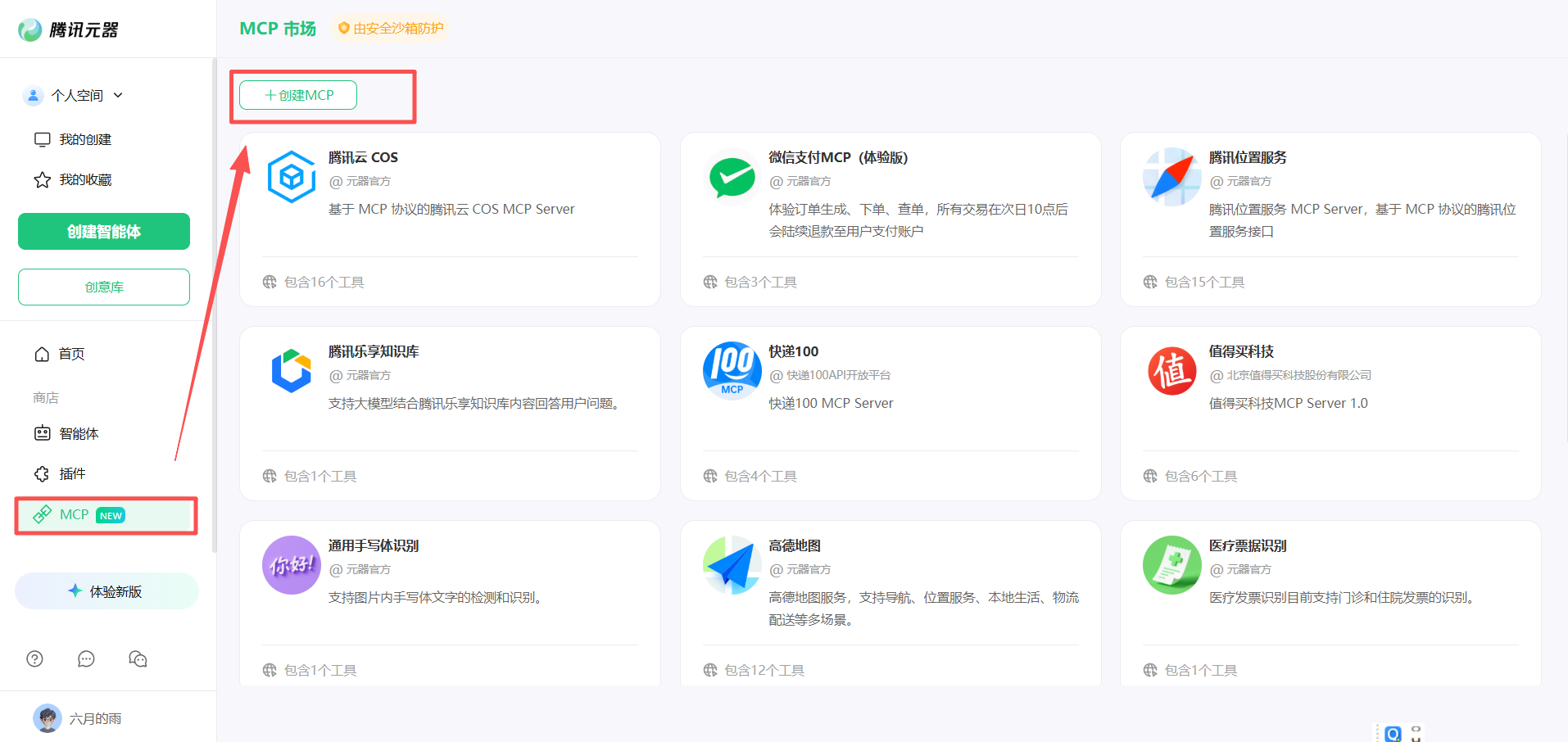Click the 个人空间 avatar icon
1568x742 pixels.
[33, 95]
